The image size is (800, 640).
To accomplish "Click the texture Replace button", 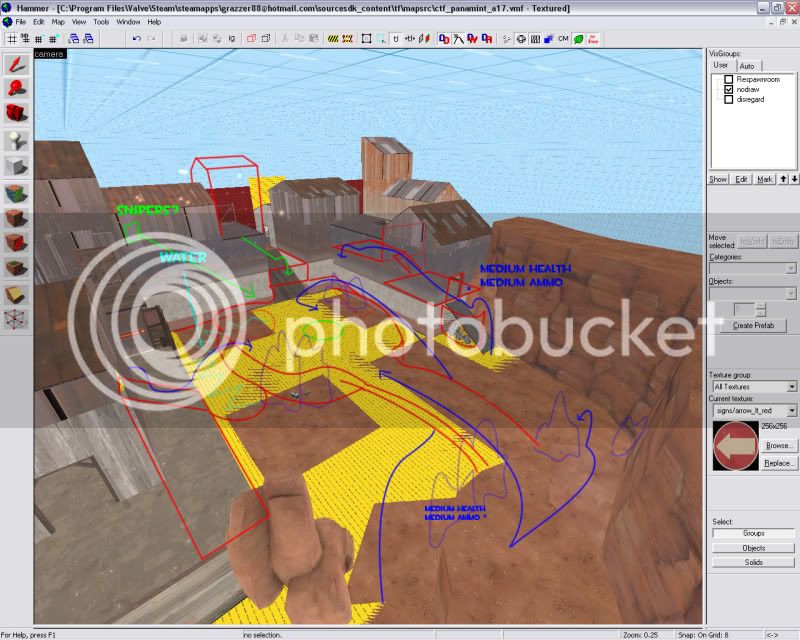I will pyautogui.click(x=778, y=463).
